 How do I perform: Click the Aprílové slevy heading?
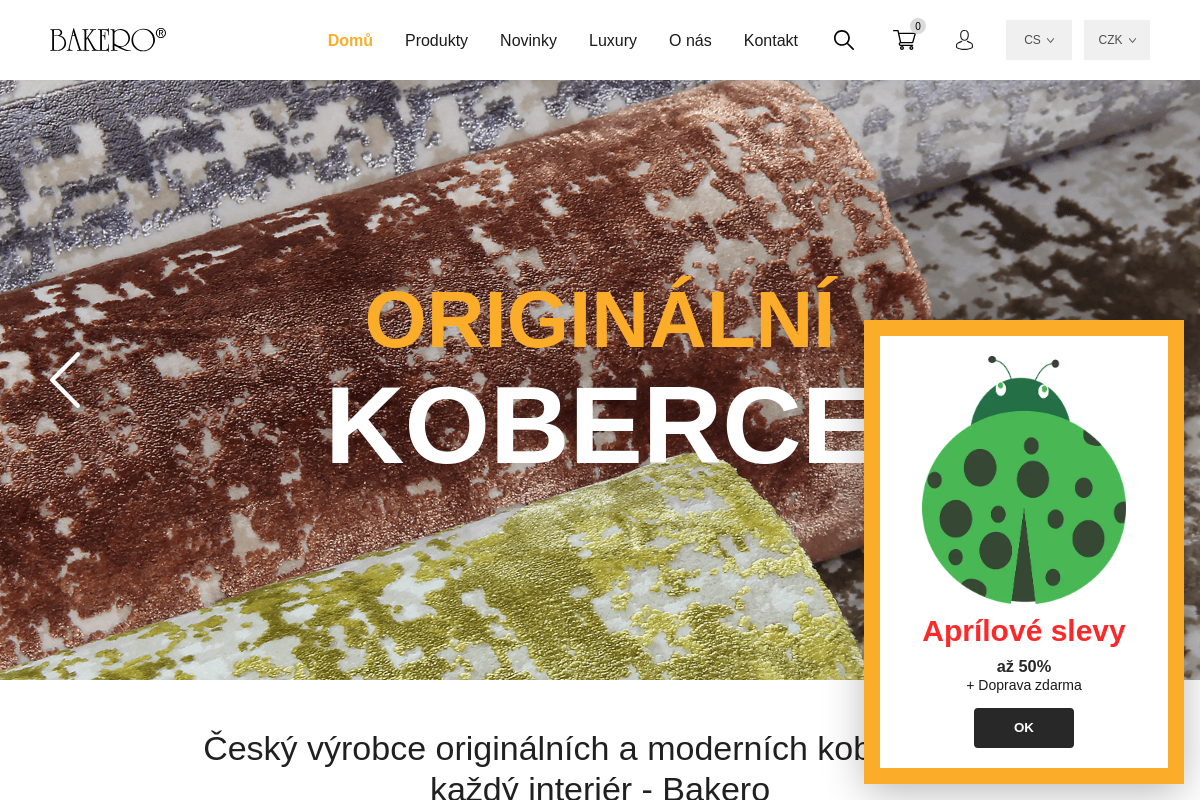coord(1024,631)
